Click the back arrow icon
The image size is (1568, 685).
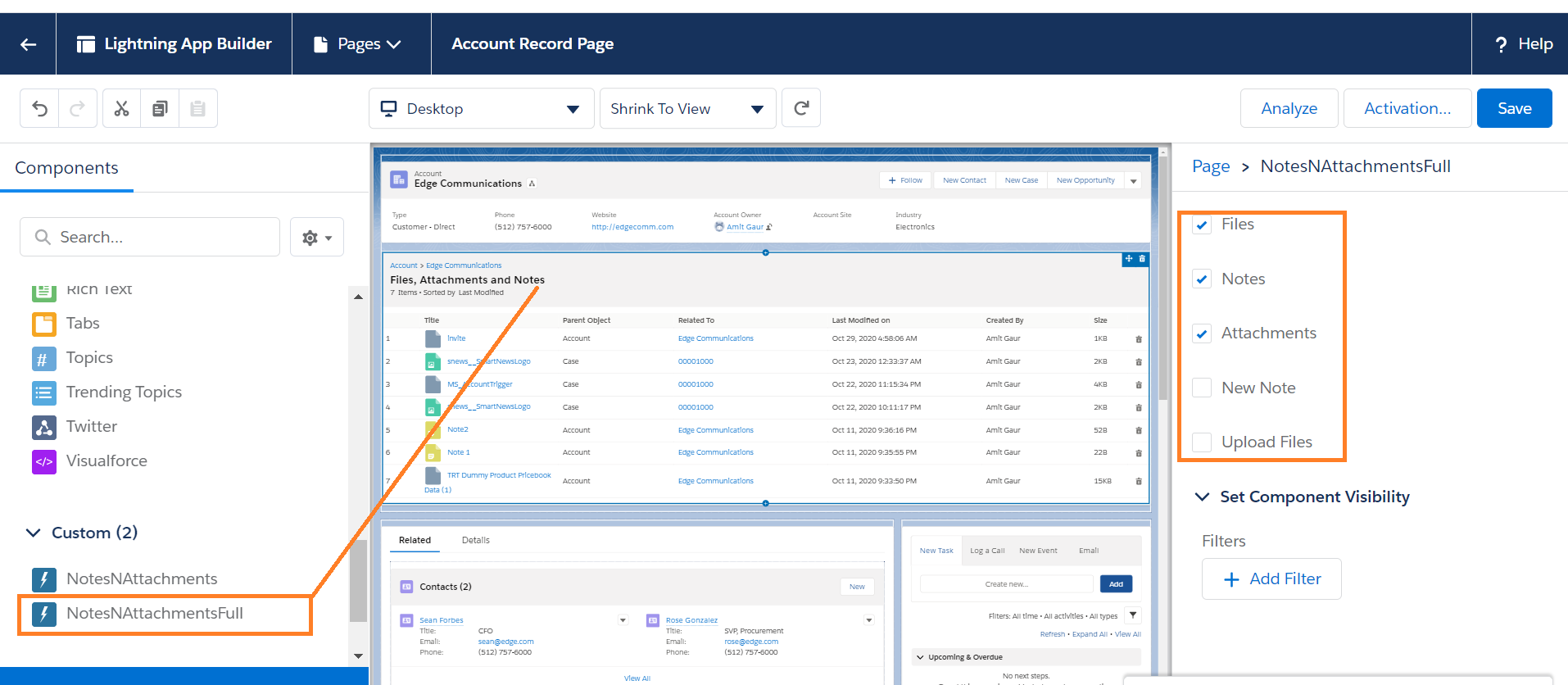point(28,44)
